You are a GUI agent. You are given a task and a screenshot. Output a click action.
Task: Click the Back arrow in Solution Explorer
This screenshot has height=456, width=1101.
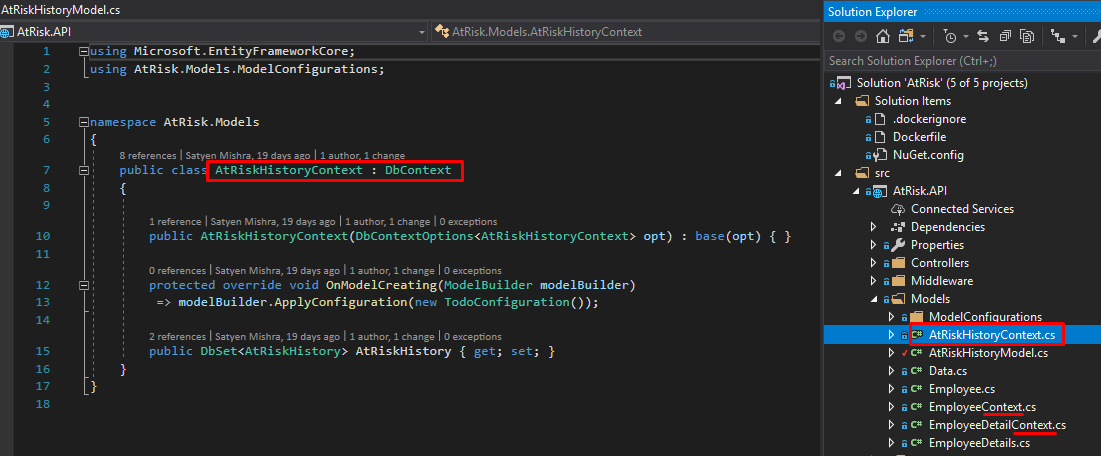click(839, 36)
